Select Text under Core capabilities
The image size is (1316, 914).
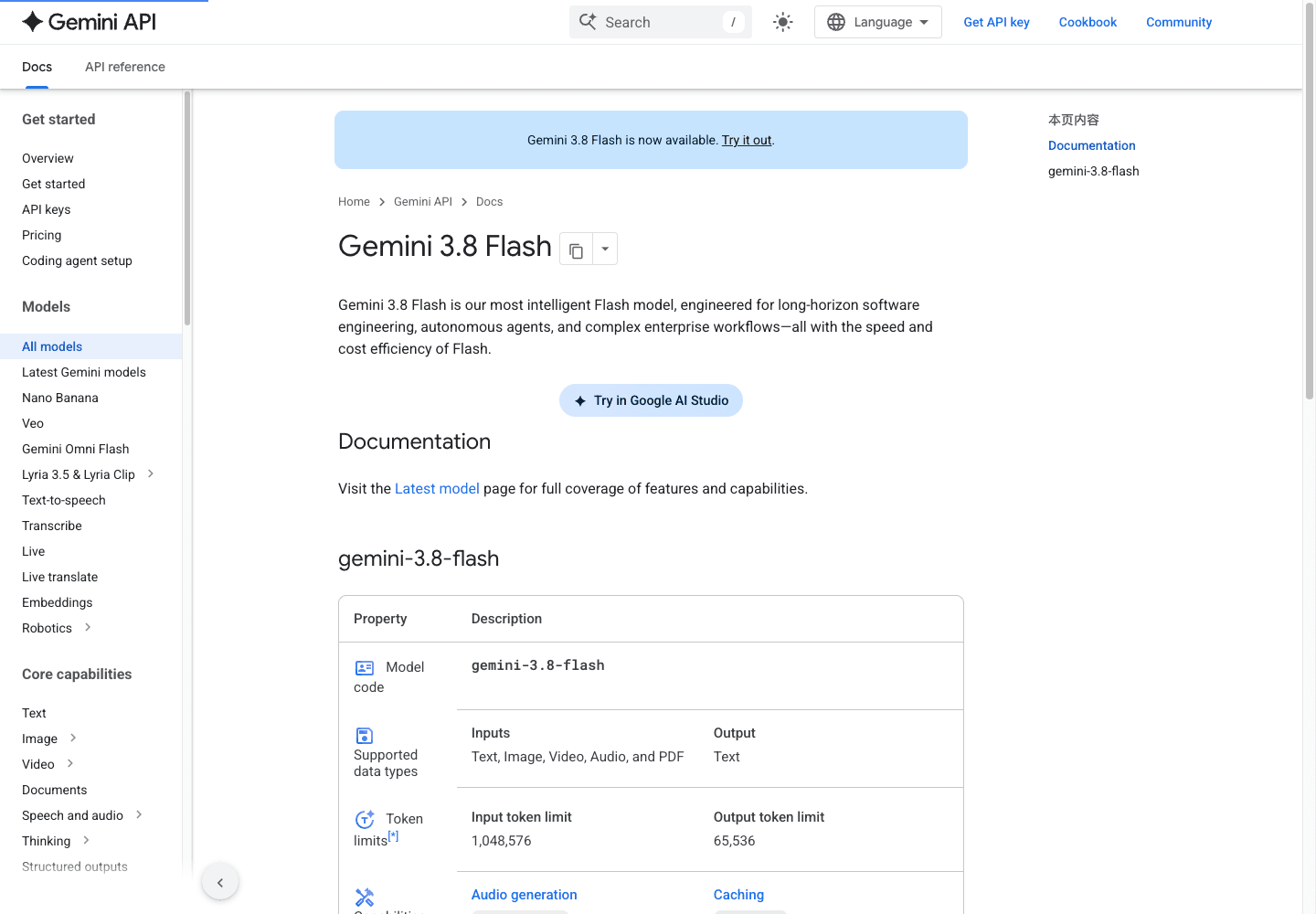tap(34, 713)
